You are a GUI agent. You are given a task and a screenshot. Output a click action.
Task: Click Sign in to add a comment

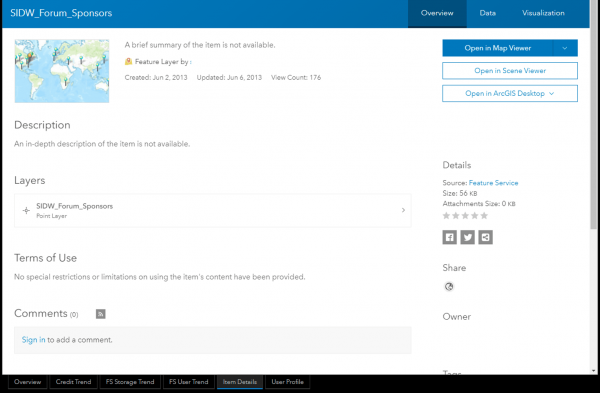(33, 340)
